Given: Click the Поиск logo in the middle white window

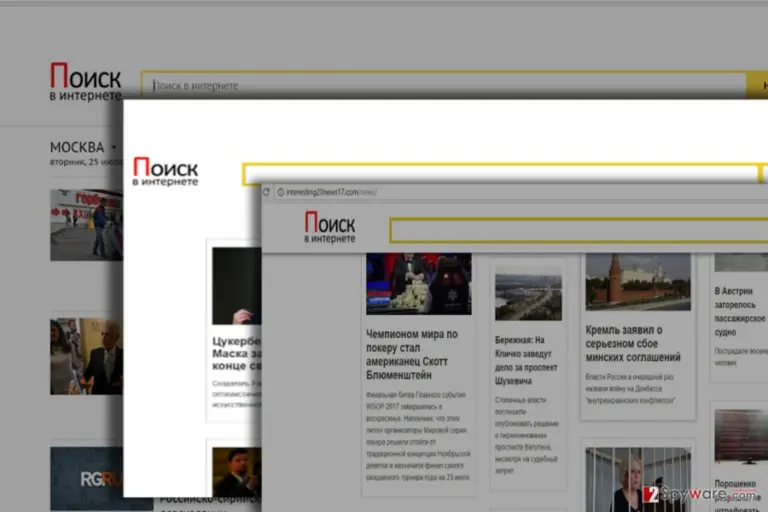Looking at the screenshot, I should (x=166, y=171).
